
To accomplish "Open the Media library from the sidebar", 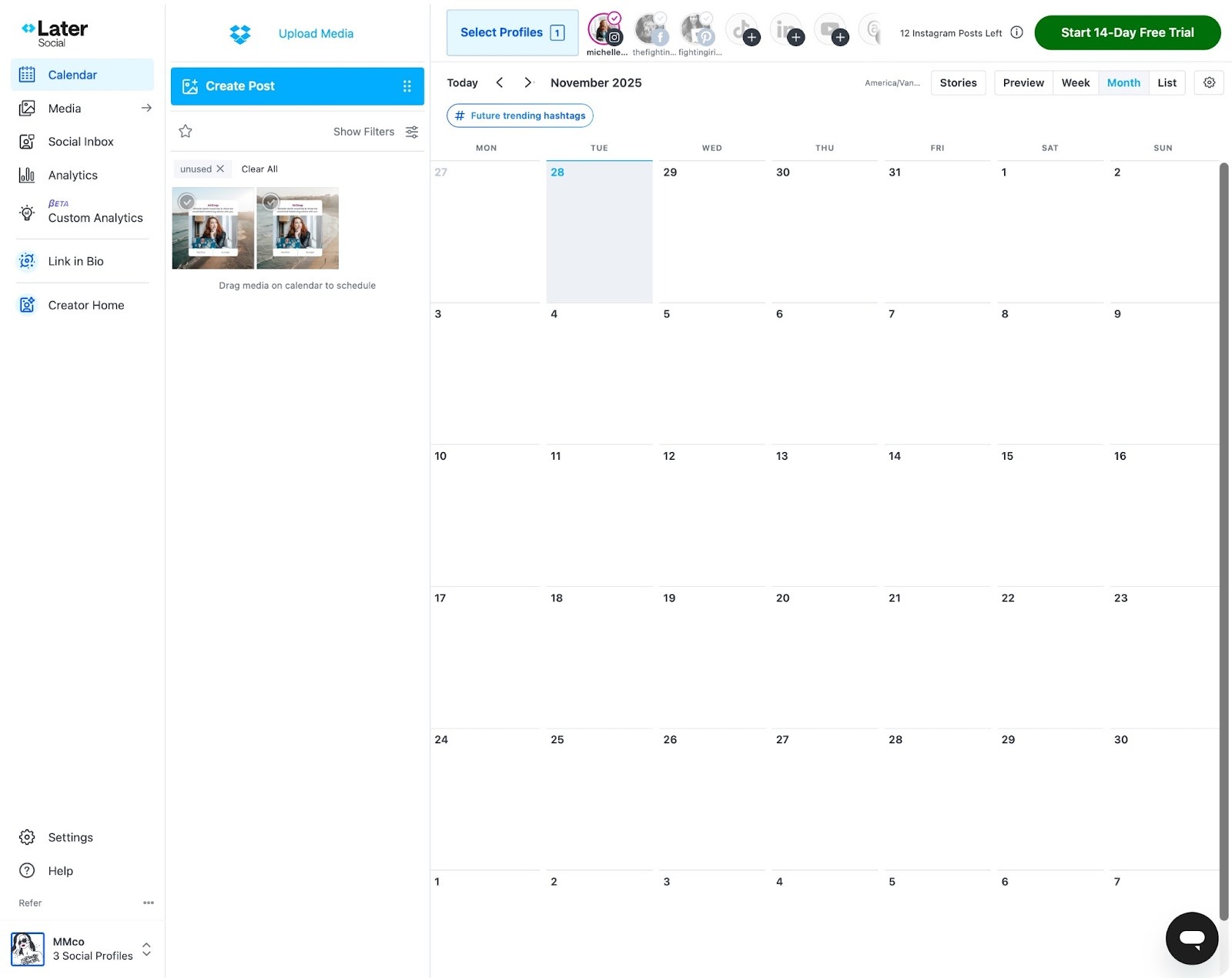I will point(64,108).
